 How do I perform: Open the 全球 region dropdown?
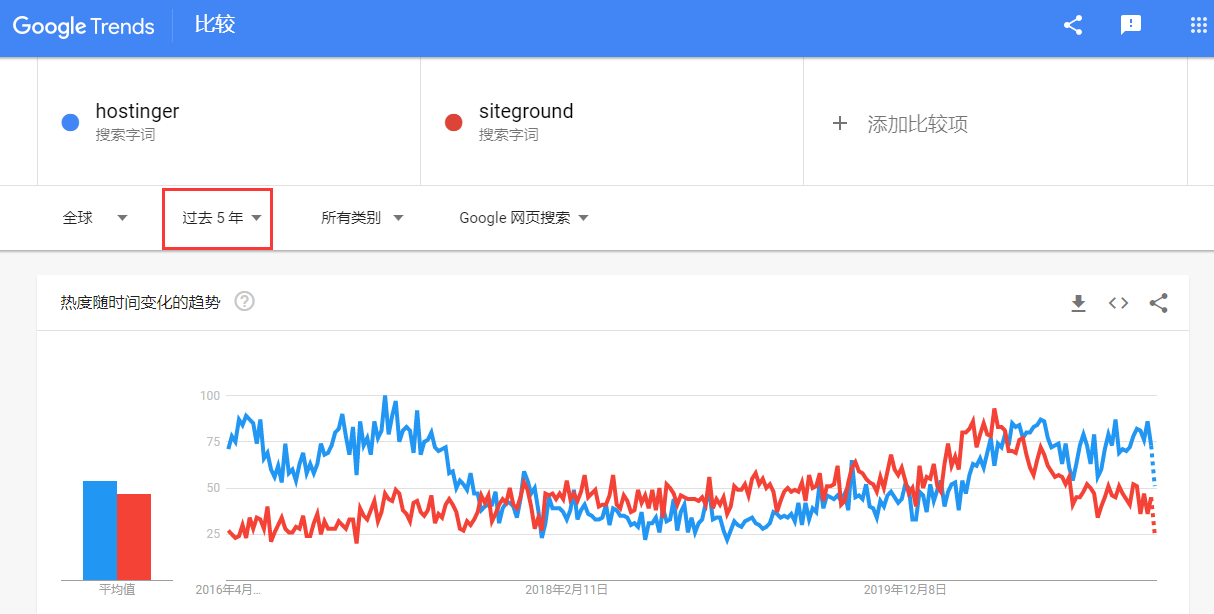coord(95,217)
